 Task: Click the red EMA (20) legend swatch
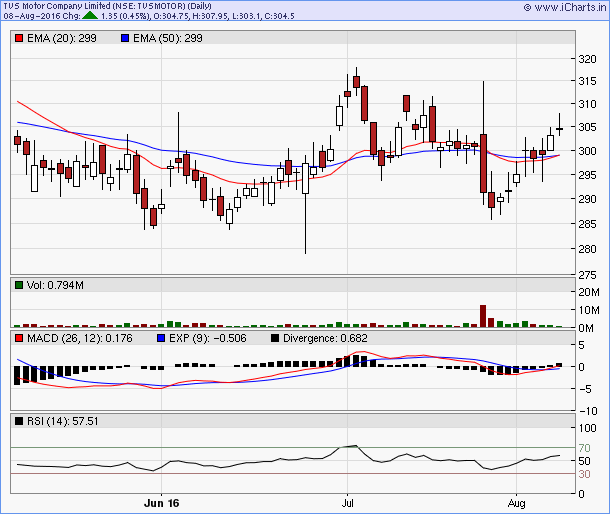point(19,38)
